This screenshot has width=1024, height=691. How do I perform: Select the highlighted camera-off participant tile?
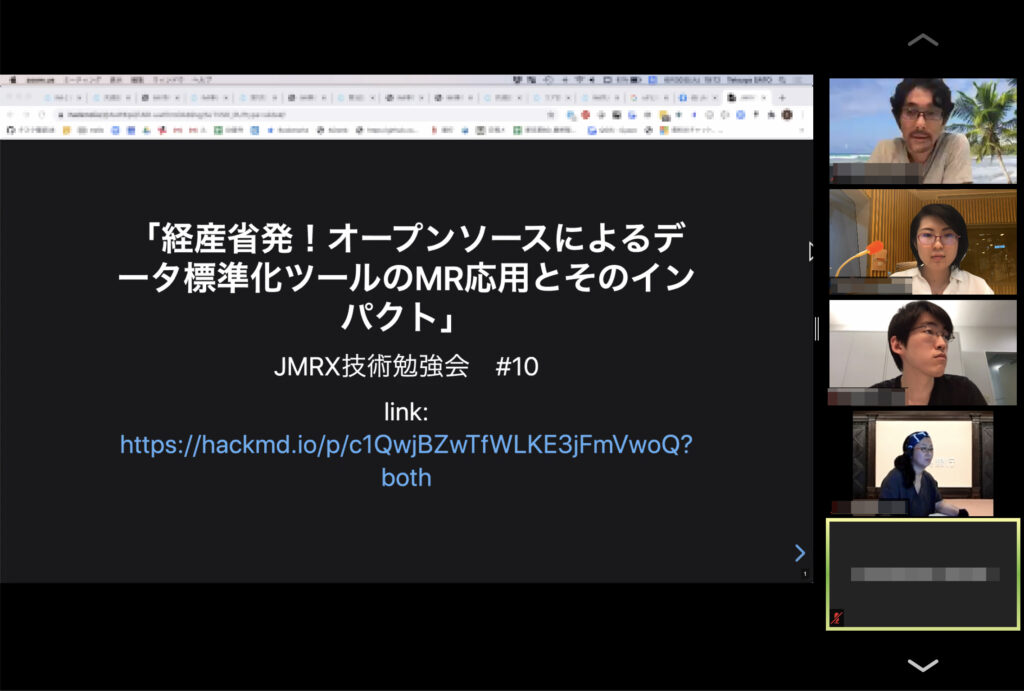pyautogui.click(x=923, y=574)
